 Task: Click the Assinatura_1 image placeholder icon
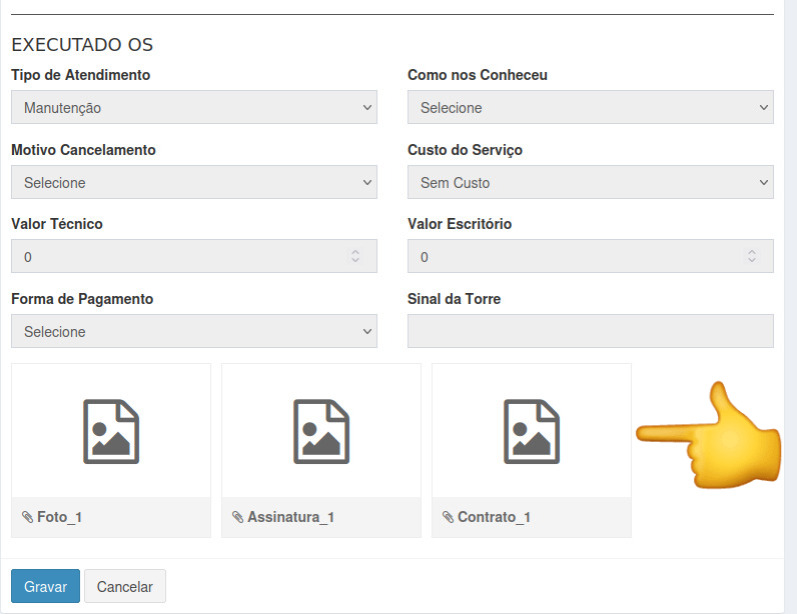point(321,432)
